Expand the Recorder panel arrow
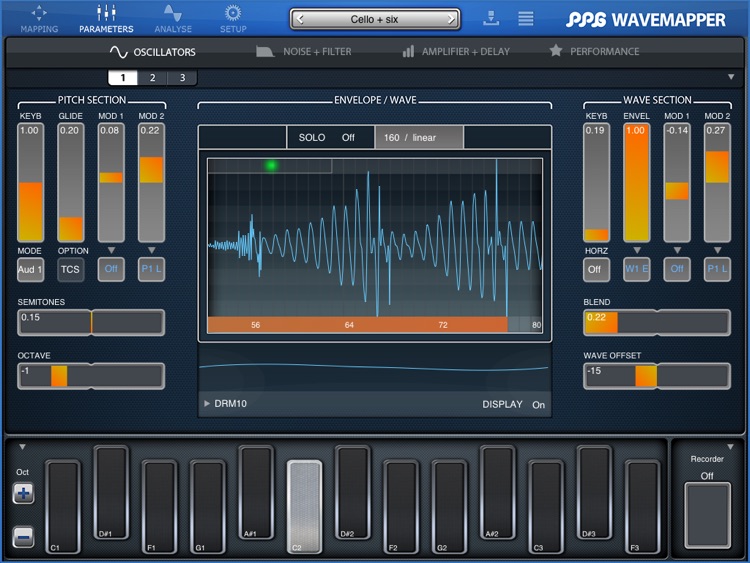The width and height of the screenshot is (750, 563). click(x=730, y=447)
